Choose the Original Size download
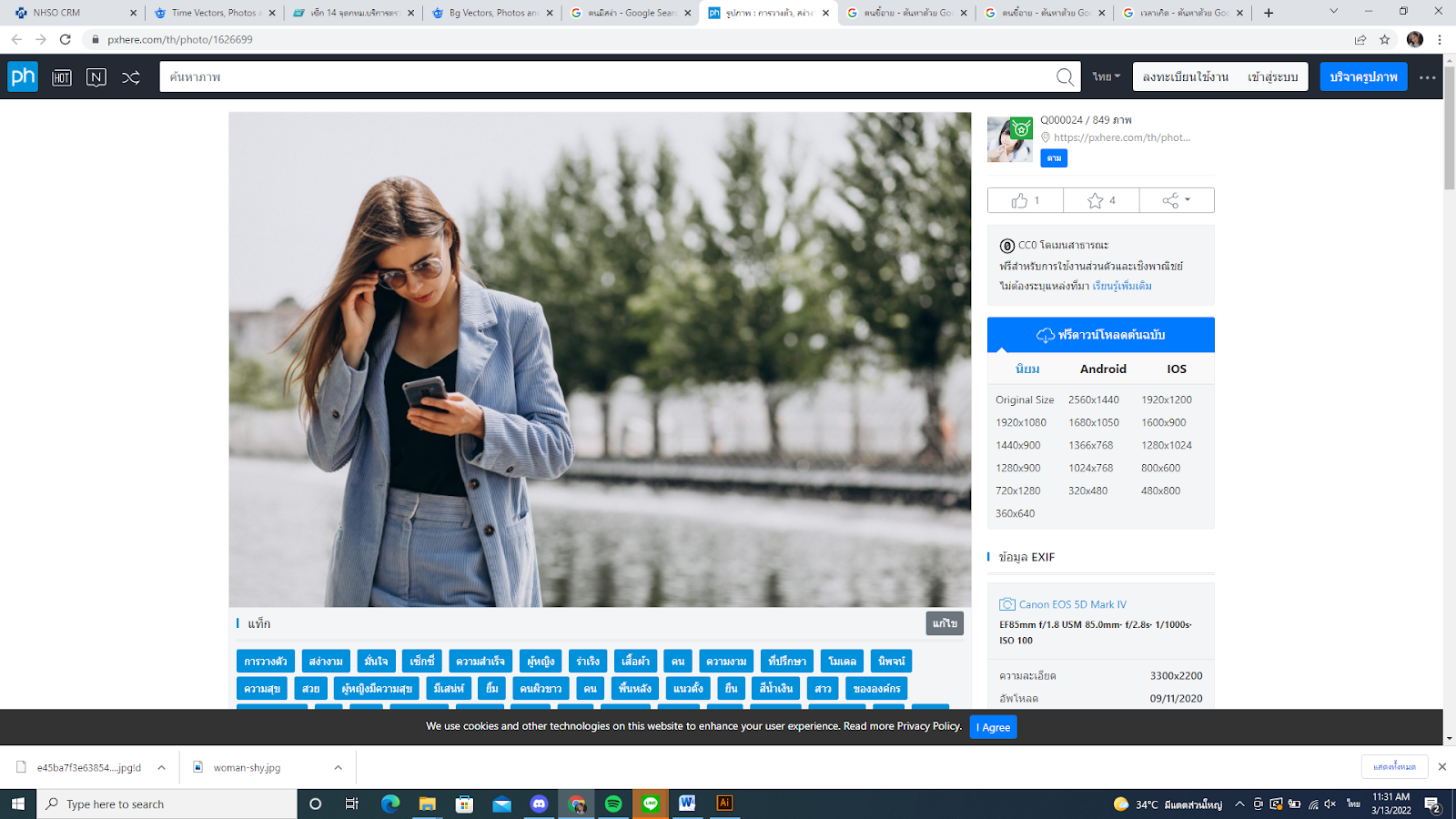This screenshot has width=1456, height=819. pos(1025,399)
